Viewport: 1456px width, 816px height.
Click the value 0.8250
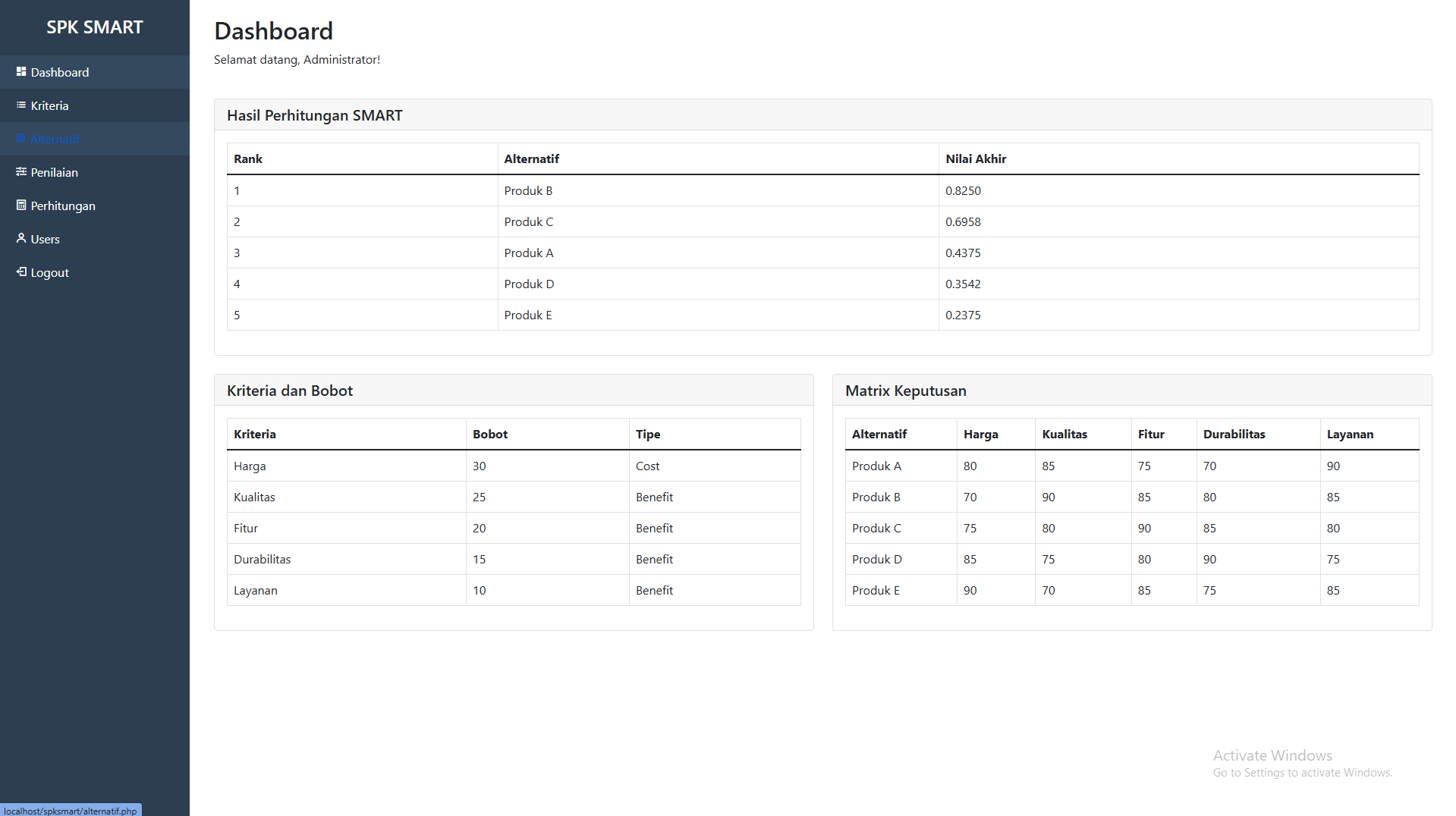(963, 190)
